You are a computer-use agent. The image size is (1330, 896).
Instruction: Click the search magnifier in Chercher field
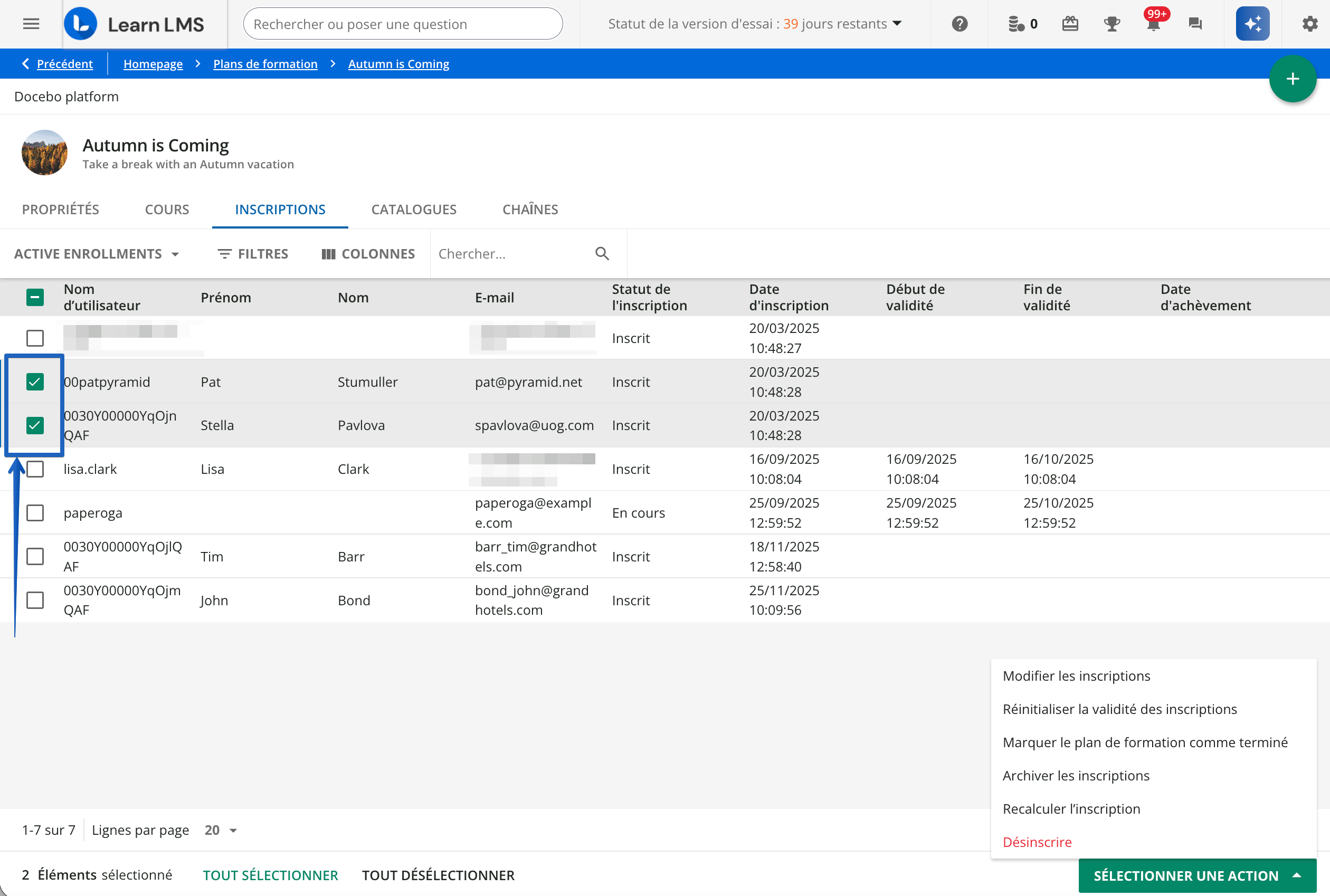602,254
